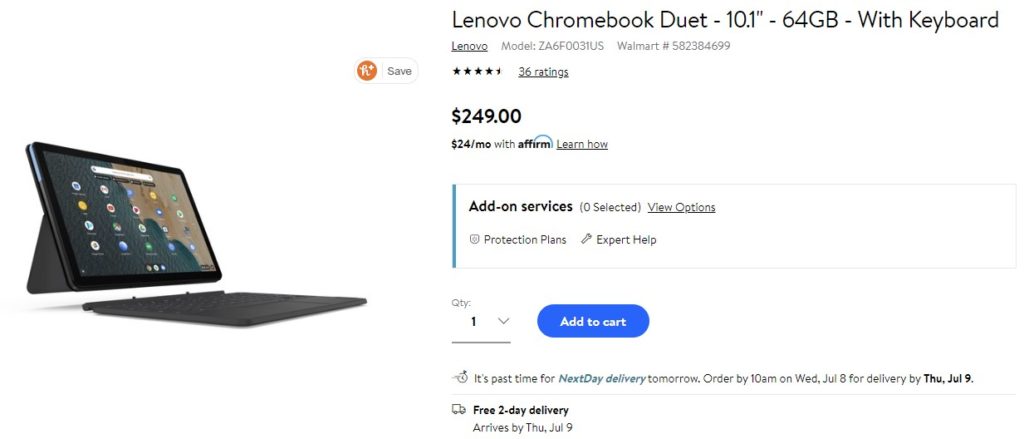The height and width of the screenshot is (439, 1024).
Task: Expand View Options for add-on services
Action: click(681, 207)
